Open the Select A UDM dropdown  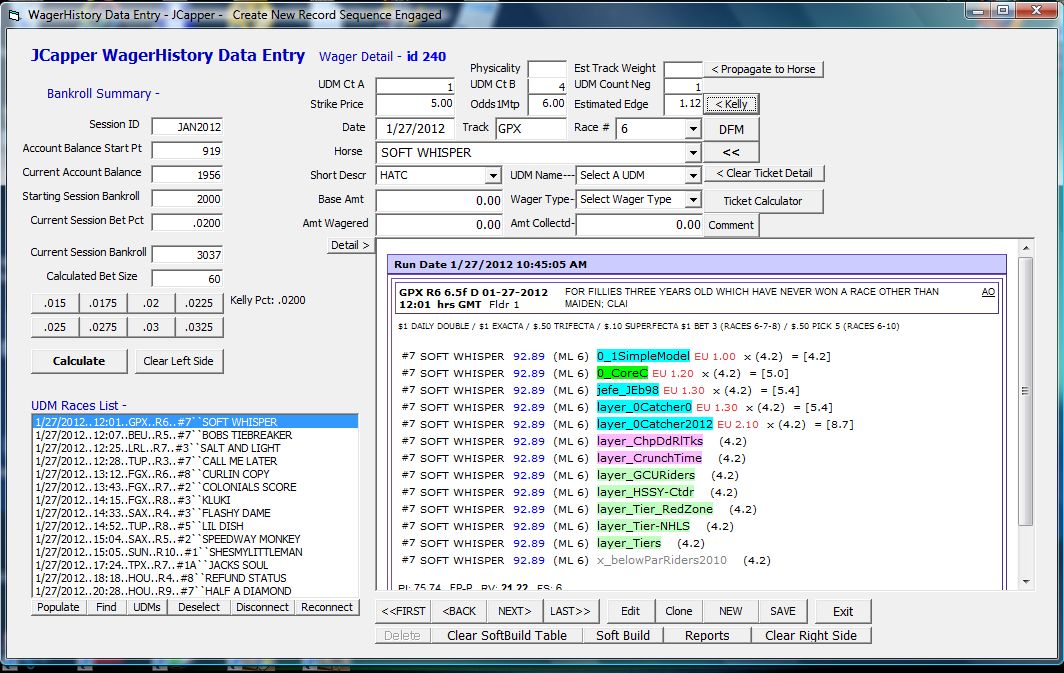pos(692,175)
